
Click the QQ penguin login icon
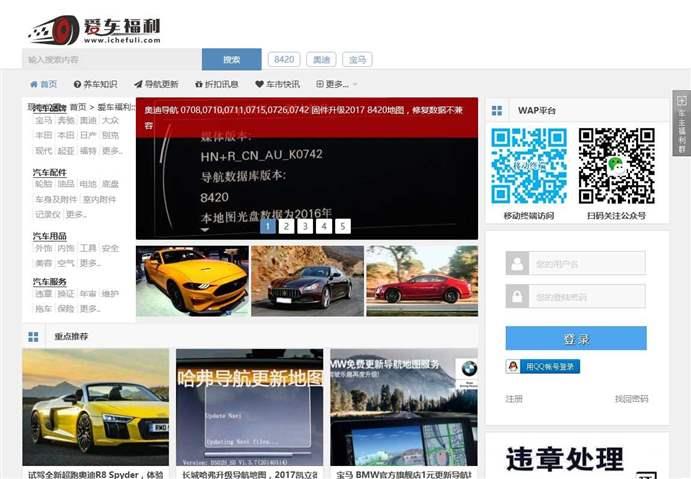(x=513, y=367)
